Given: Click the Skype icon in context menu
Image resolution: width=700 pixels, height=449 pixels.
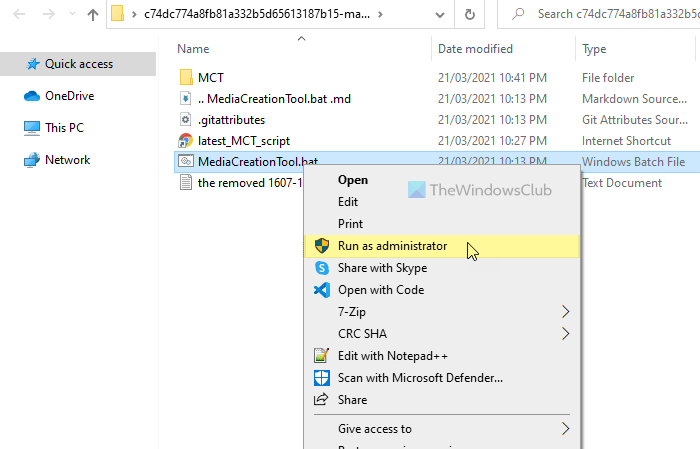Looking at the screenshot, I should point(321,268).
